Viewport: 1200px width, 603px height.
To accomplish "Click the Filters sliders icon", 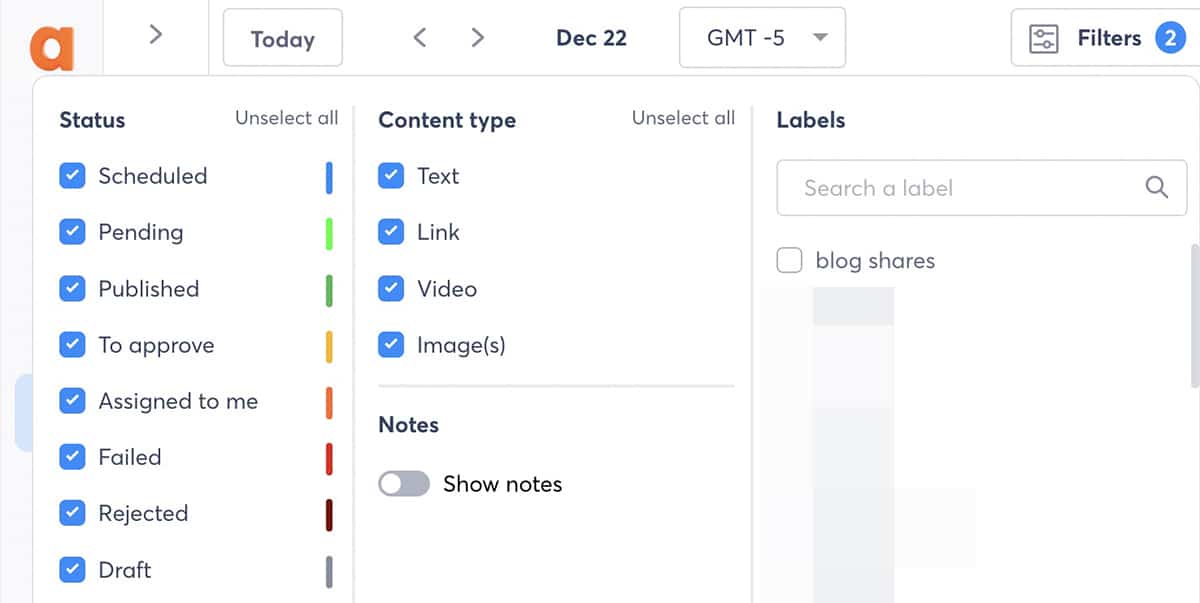I will pyautogui.click(x=1043, y=39).
